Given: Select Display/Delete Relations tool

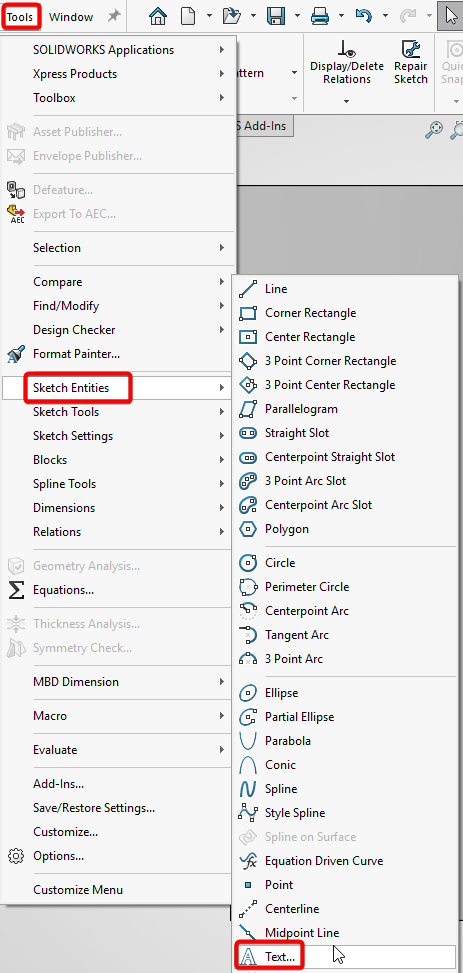Looking at the screenshot, I should (347, 63).
